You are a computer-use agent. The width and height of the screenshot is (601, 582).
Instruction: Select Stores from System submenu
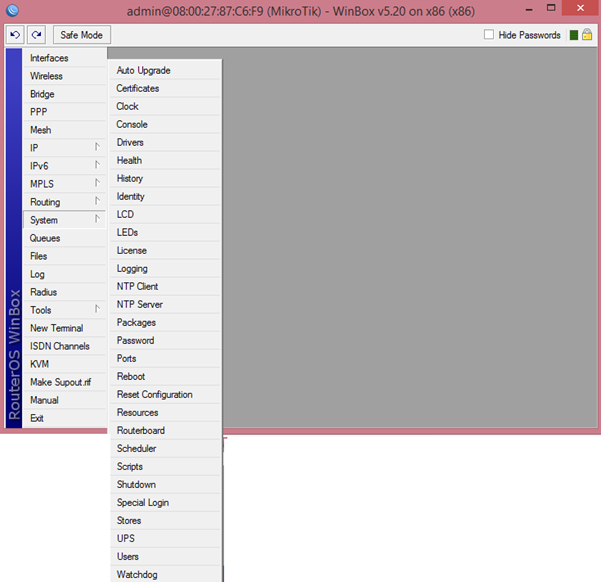165,521
